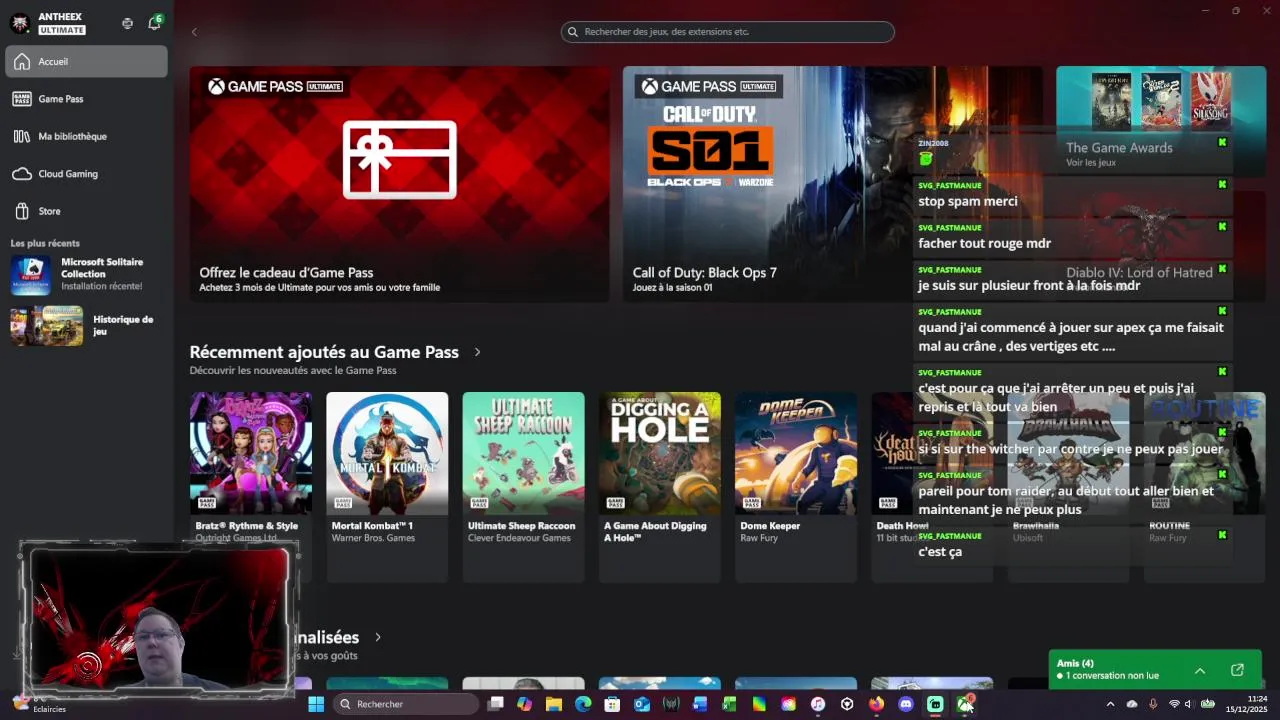Viewport: 1280px width, 720px height.
Task: Show hidden system tray icons
Action: pyautogui.click(x=1110, y=704)
